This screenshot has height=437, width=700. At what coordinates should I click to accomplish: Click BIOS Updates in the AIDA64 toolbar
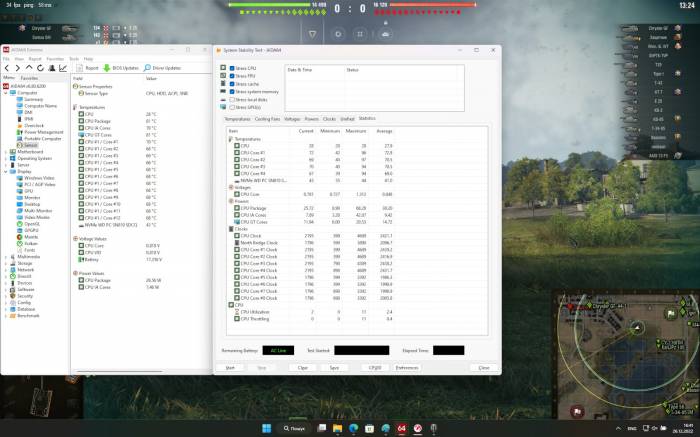(121, 68)
